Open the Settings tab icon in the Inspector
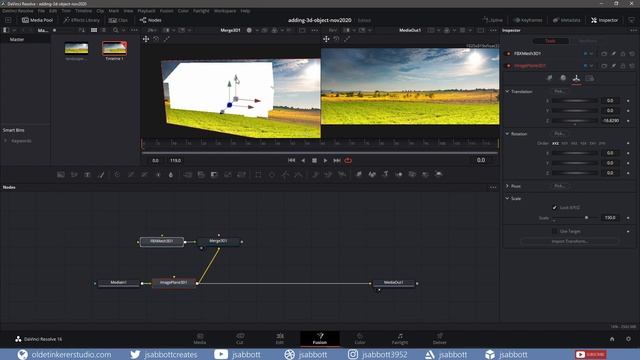The image size is (640, 360). [589, 78]
